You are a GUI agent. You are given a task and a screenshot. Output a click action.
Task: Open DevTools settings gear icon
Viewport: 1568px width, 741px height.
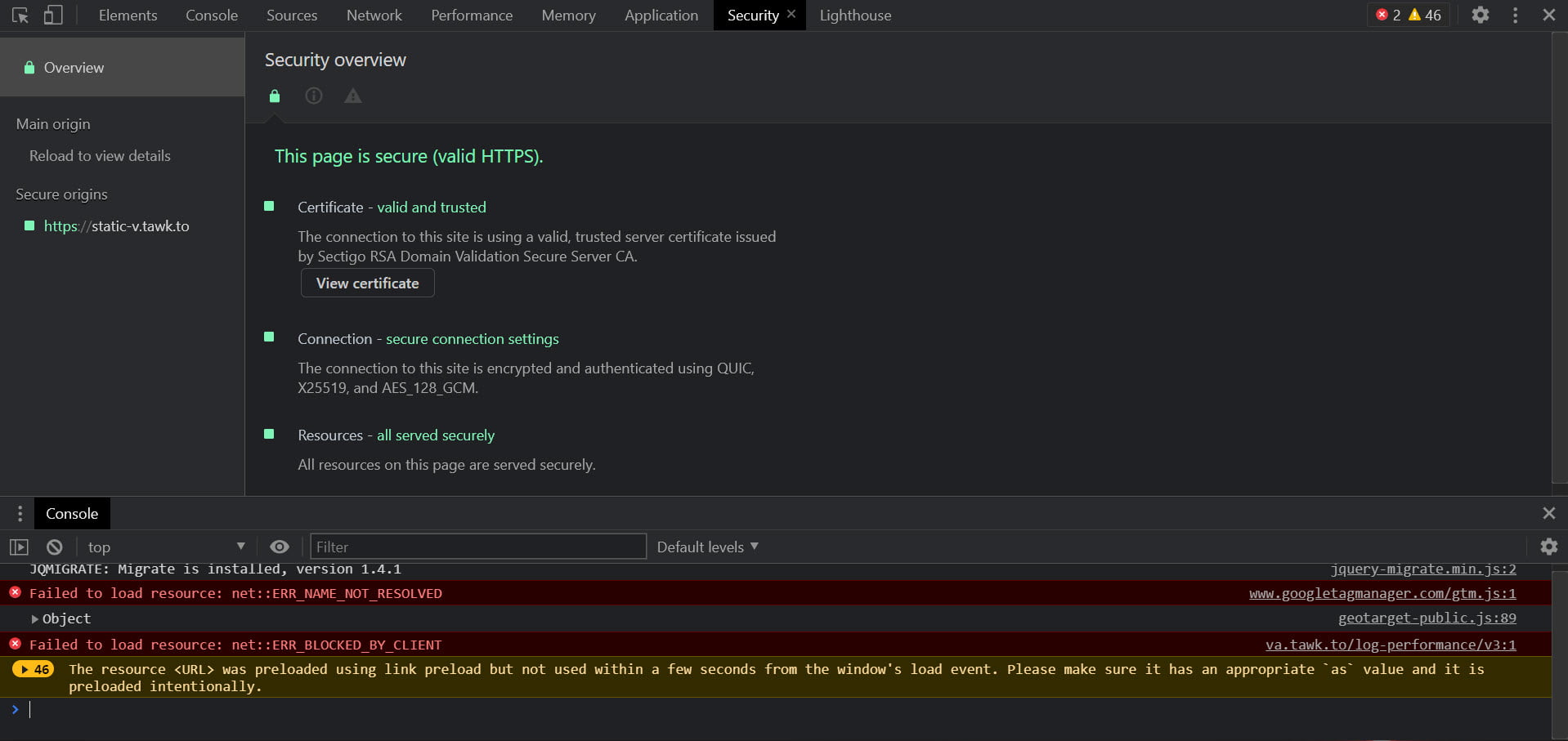1480,16
